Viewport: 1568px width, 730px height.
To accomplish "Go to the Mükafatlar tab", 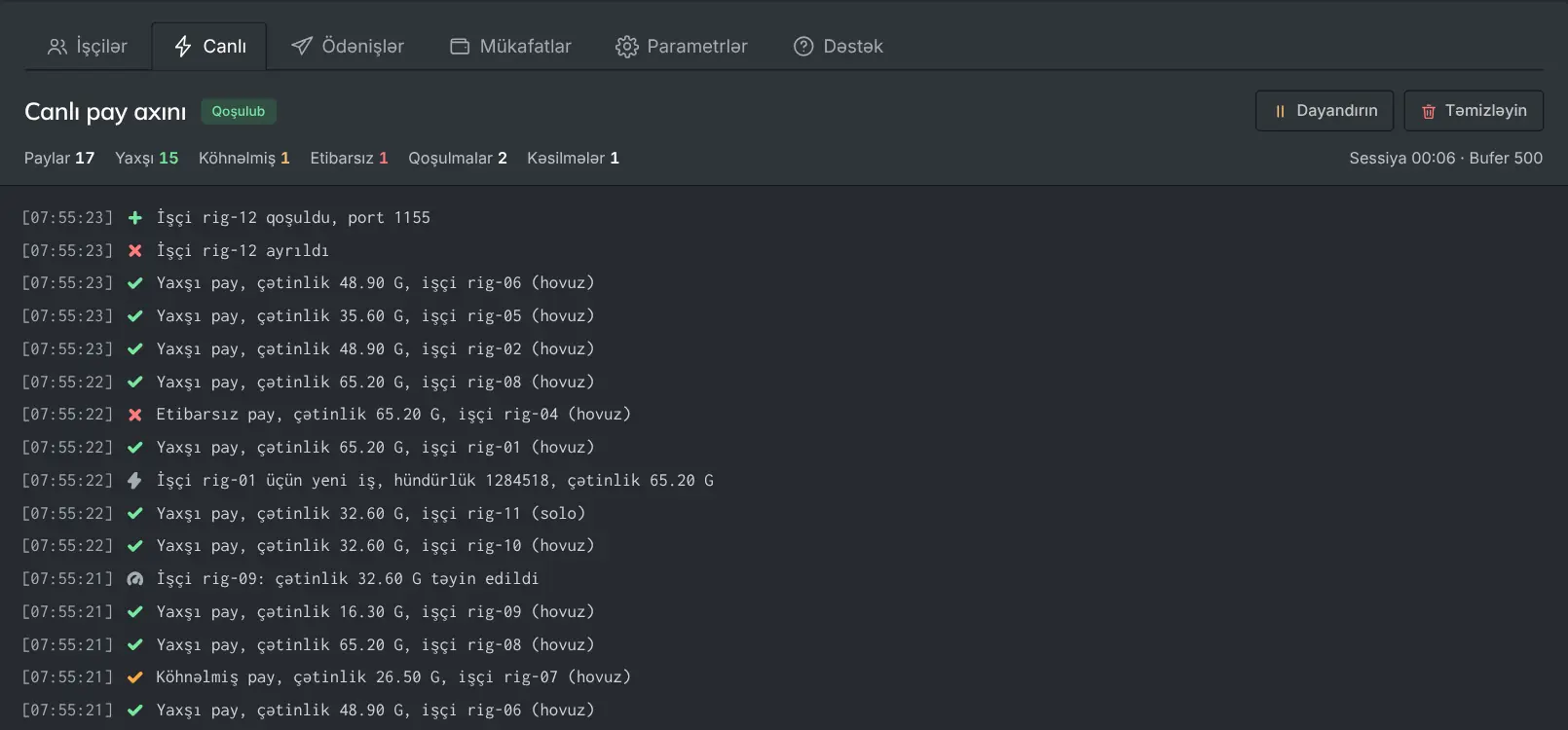I will pyautogui.click(x=510, y=47).
